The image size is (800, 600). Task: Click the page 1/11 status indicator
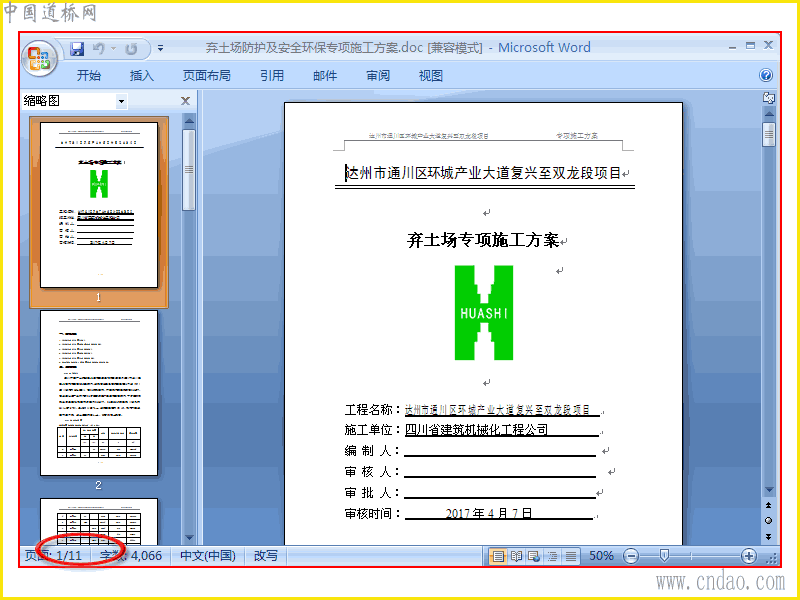[x=54, y=556]
